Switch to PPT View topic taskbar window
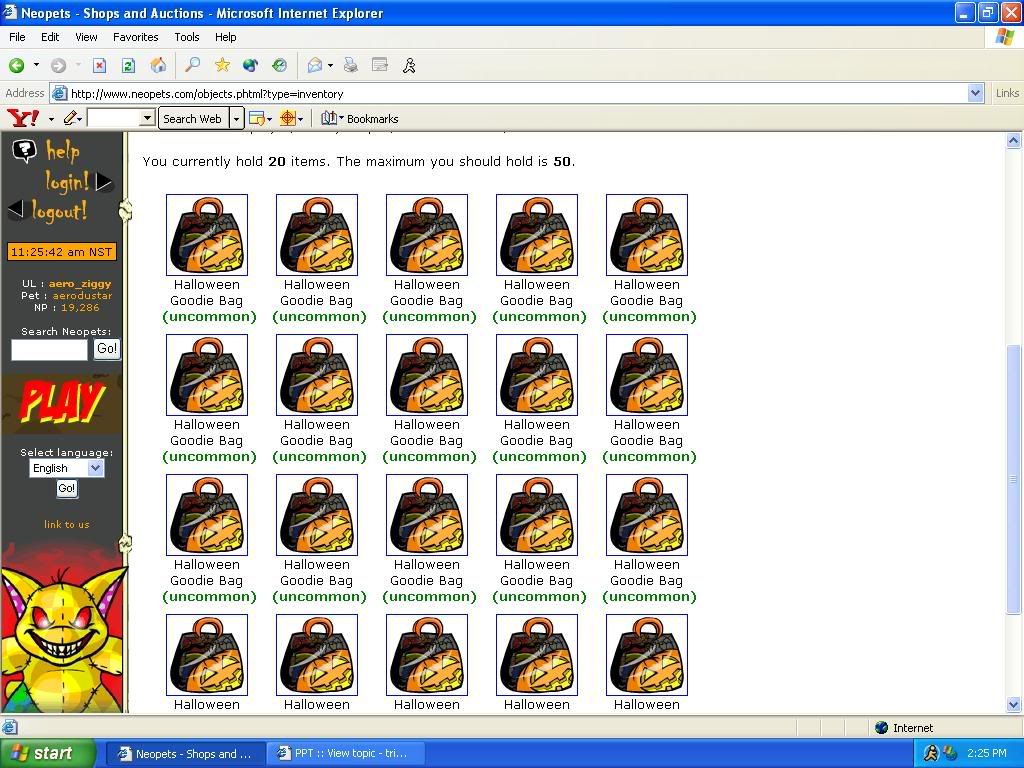This screenshot has width=1024, height=768. (x=346, y=754)
